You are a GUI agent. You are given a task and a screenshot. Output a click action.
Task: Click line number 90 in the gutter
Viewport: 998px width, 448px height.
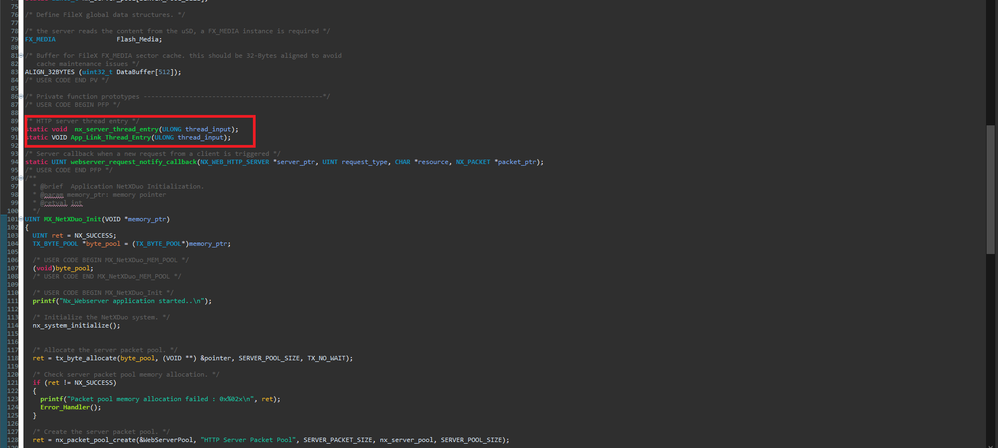14,129
